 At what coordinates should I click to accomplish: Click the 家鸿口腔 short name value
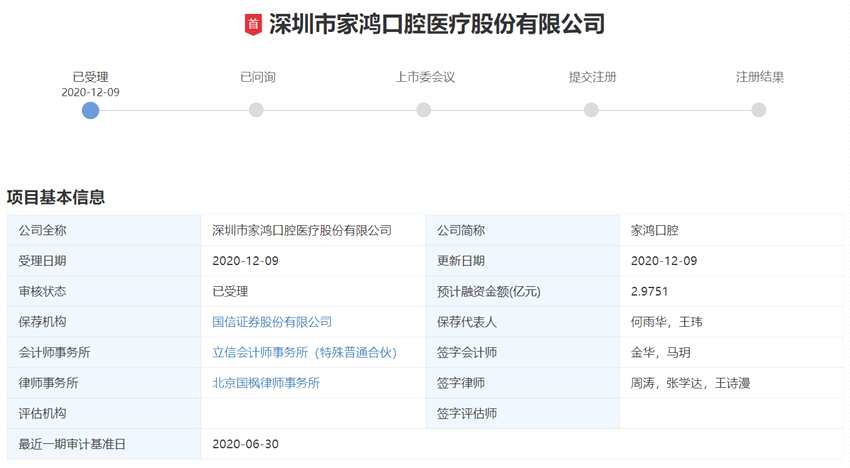pos(655,230)
